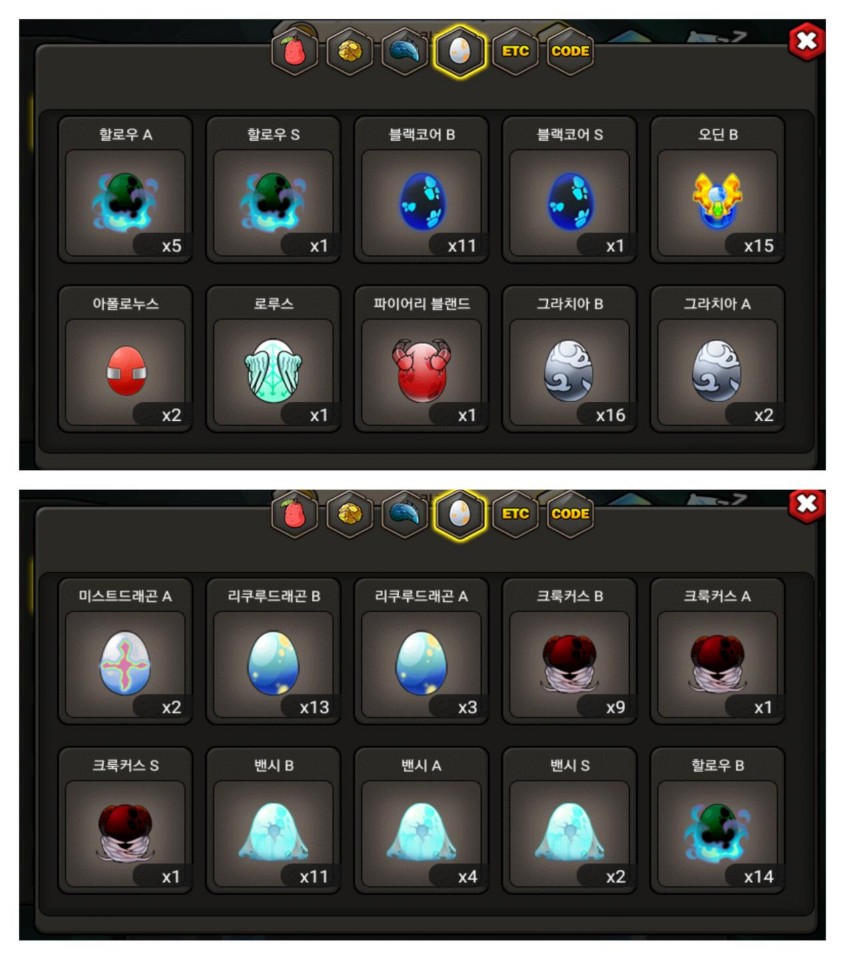Close the top inventory window
Screen dimensions: 845x960
pos(806,41)
